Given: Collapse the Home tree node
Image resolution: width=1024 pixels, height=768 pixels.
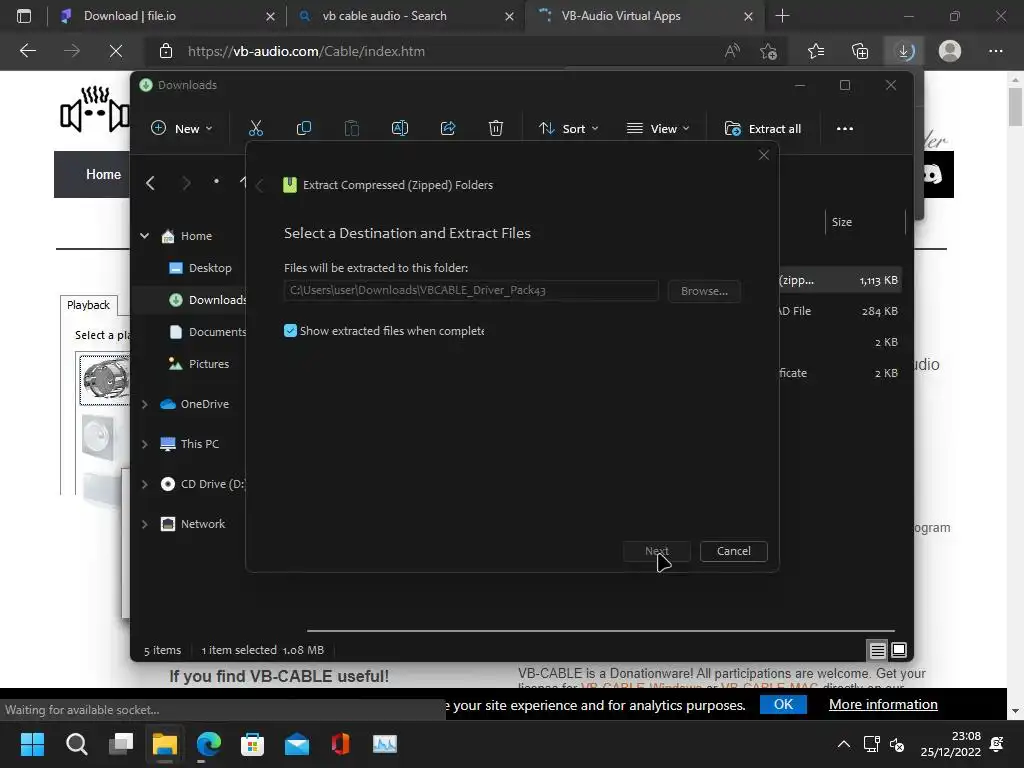Looking at the screenshot, I should pyautogui.click(x=144, y=236).
